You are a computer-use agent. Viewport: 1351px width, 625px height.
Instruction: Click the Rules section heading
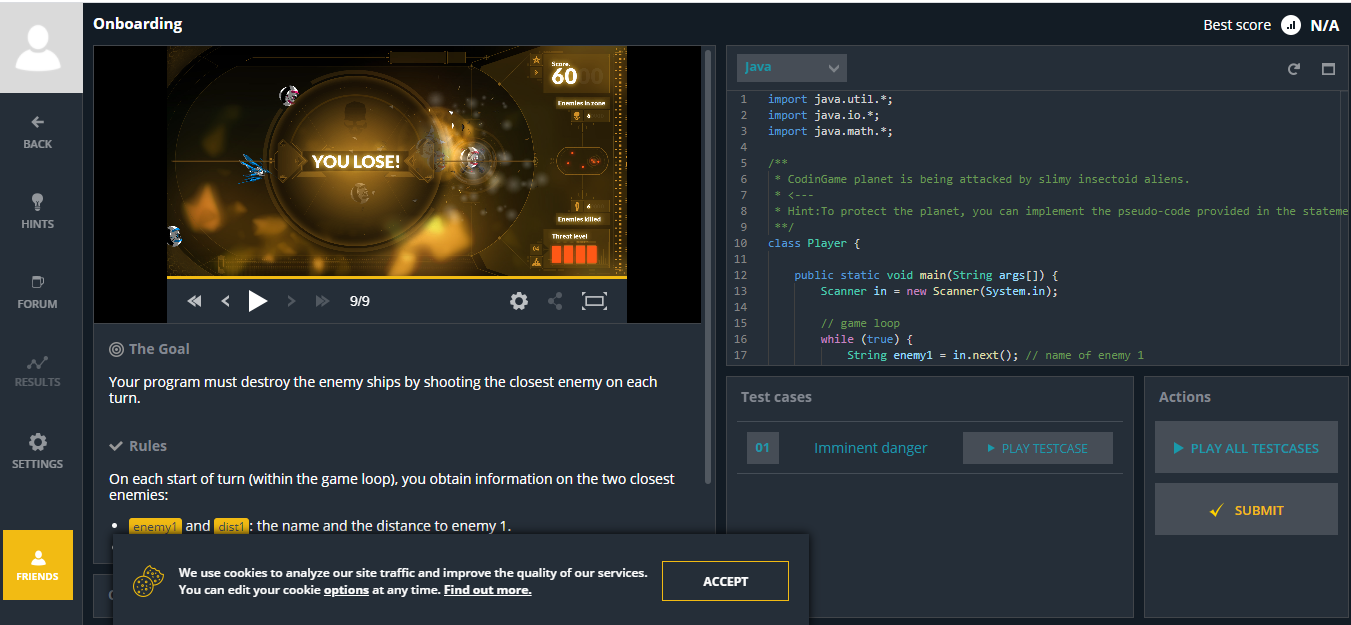[x=138, y=446]
